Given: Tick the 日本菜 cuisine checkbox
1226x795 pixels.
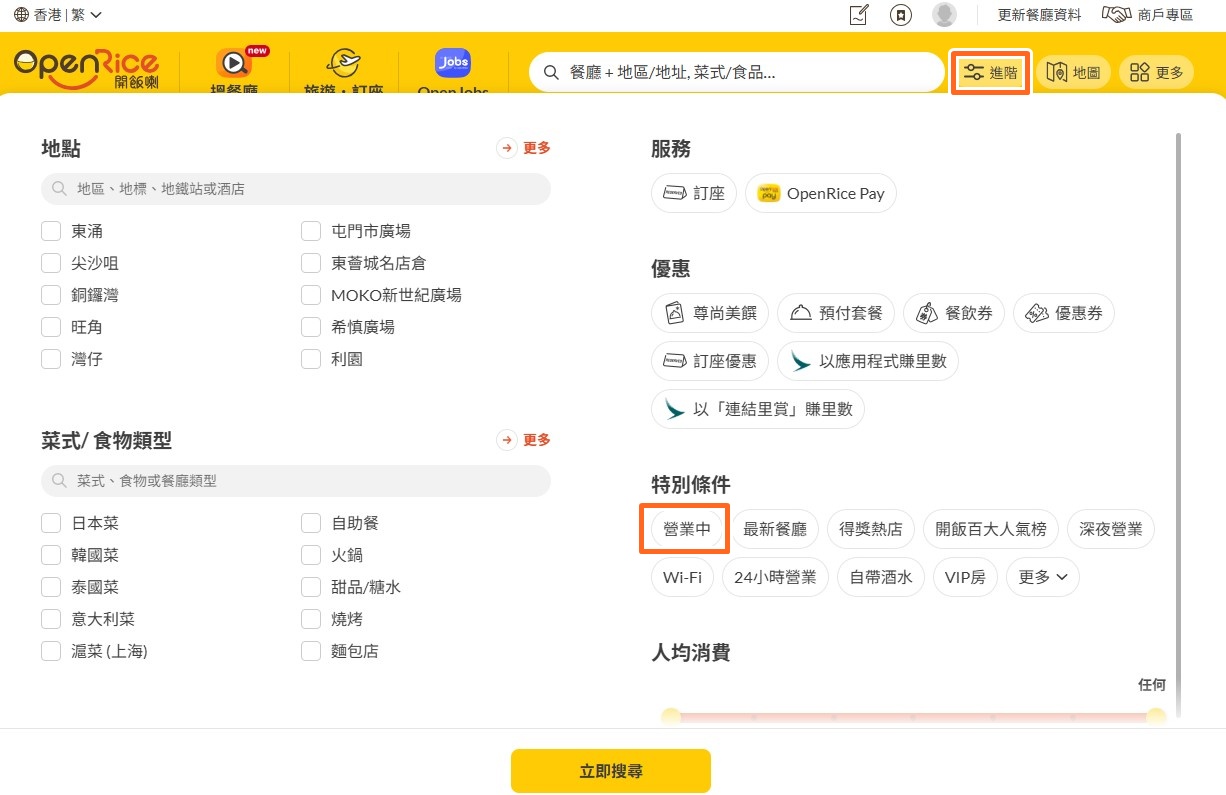Looking at the screenshot, I should pos(51,523).
